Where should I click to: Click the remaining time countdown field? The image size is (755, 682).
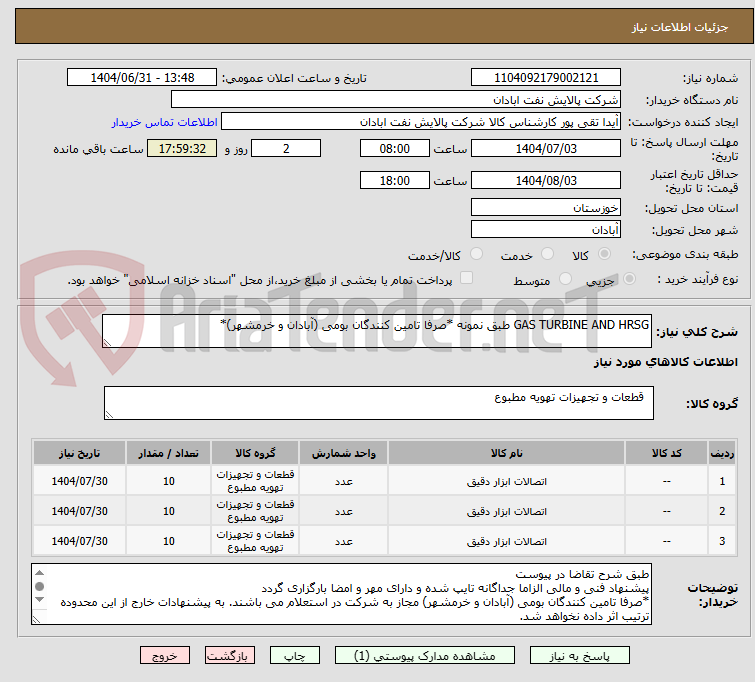(x=182, y=149)
